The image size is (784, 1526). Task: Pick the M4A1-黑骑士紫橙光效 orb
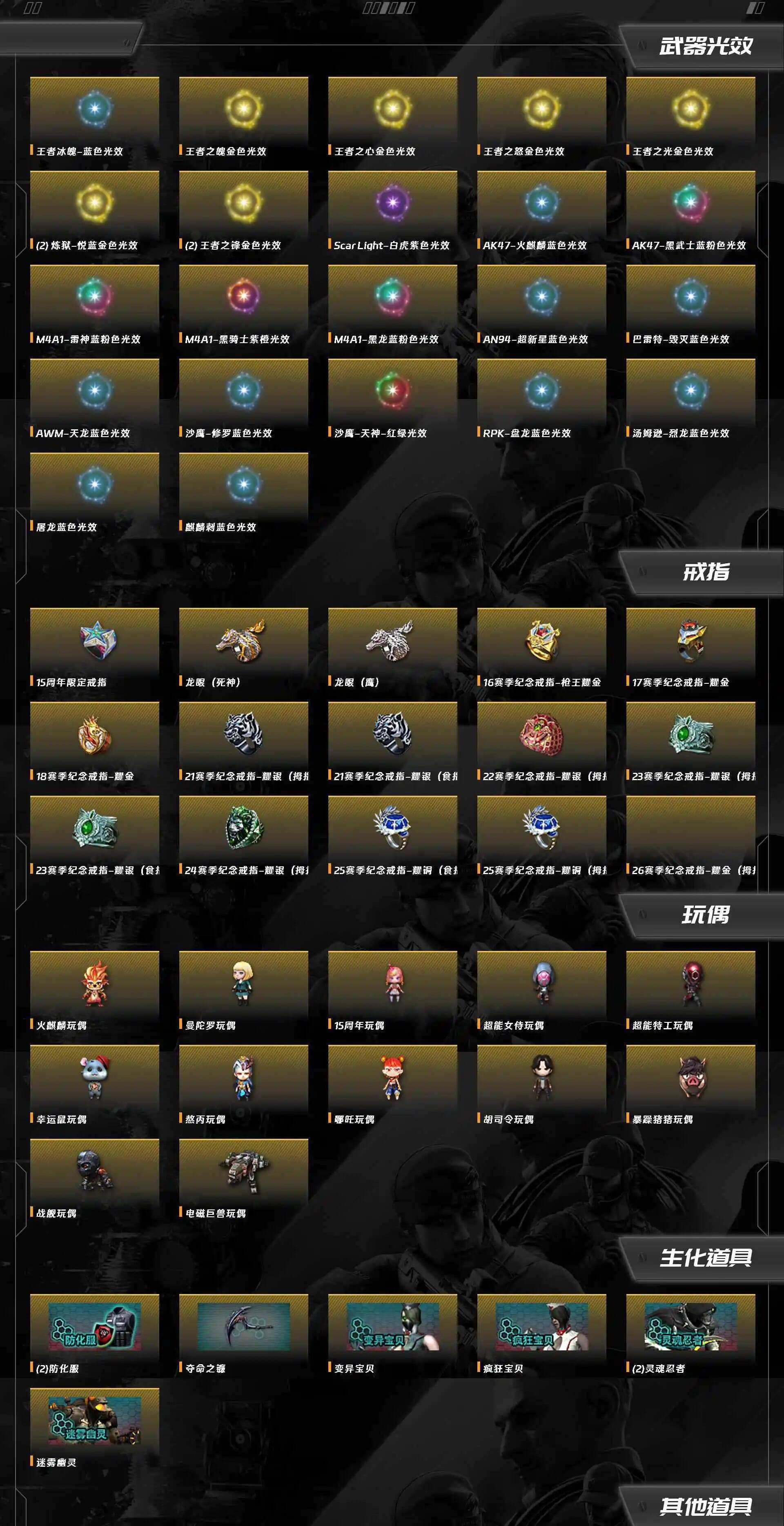[244, 296]
